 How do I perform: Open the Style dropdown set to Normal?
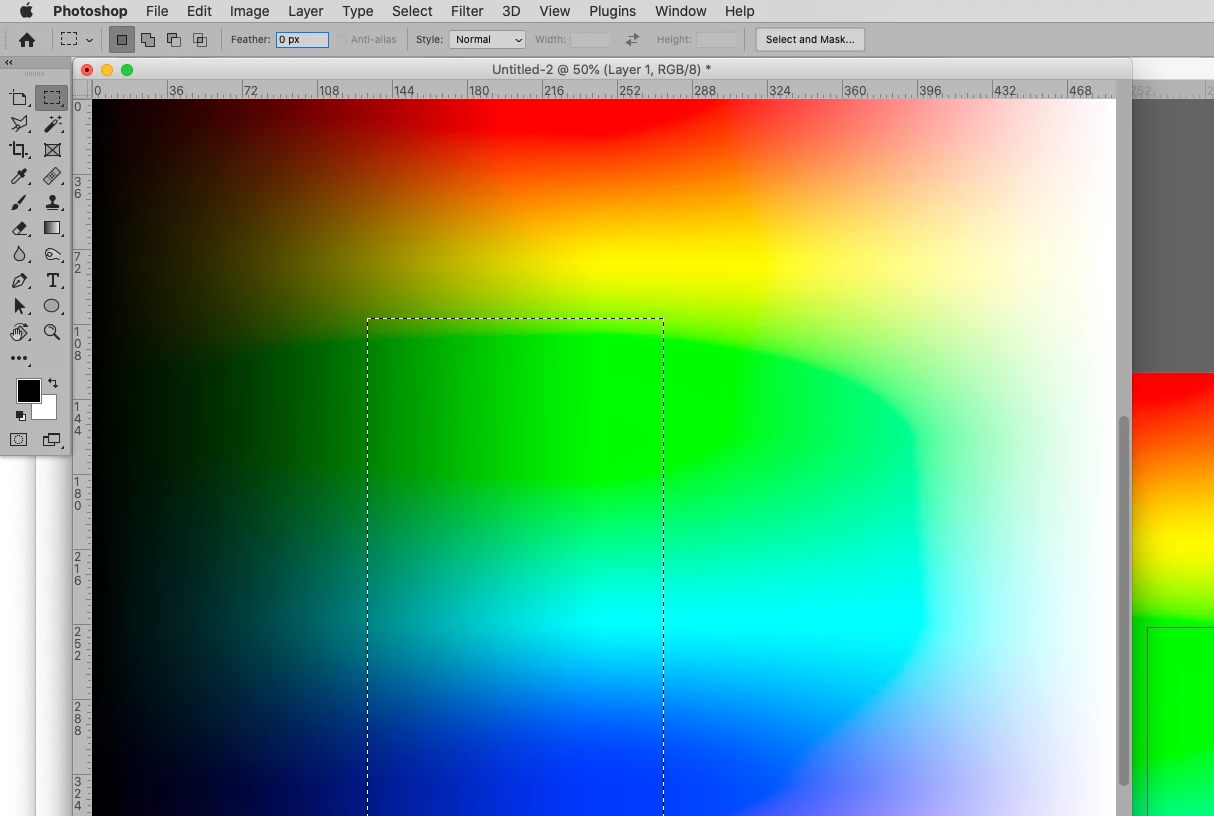(487, 40)
